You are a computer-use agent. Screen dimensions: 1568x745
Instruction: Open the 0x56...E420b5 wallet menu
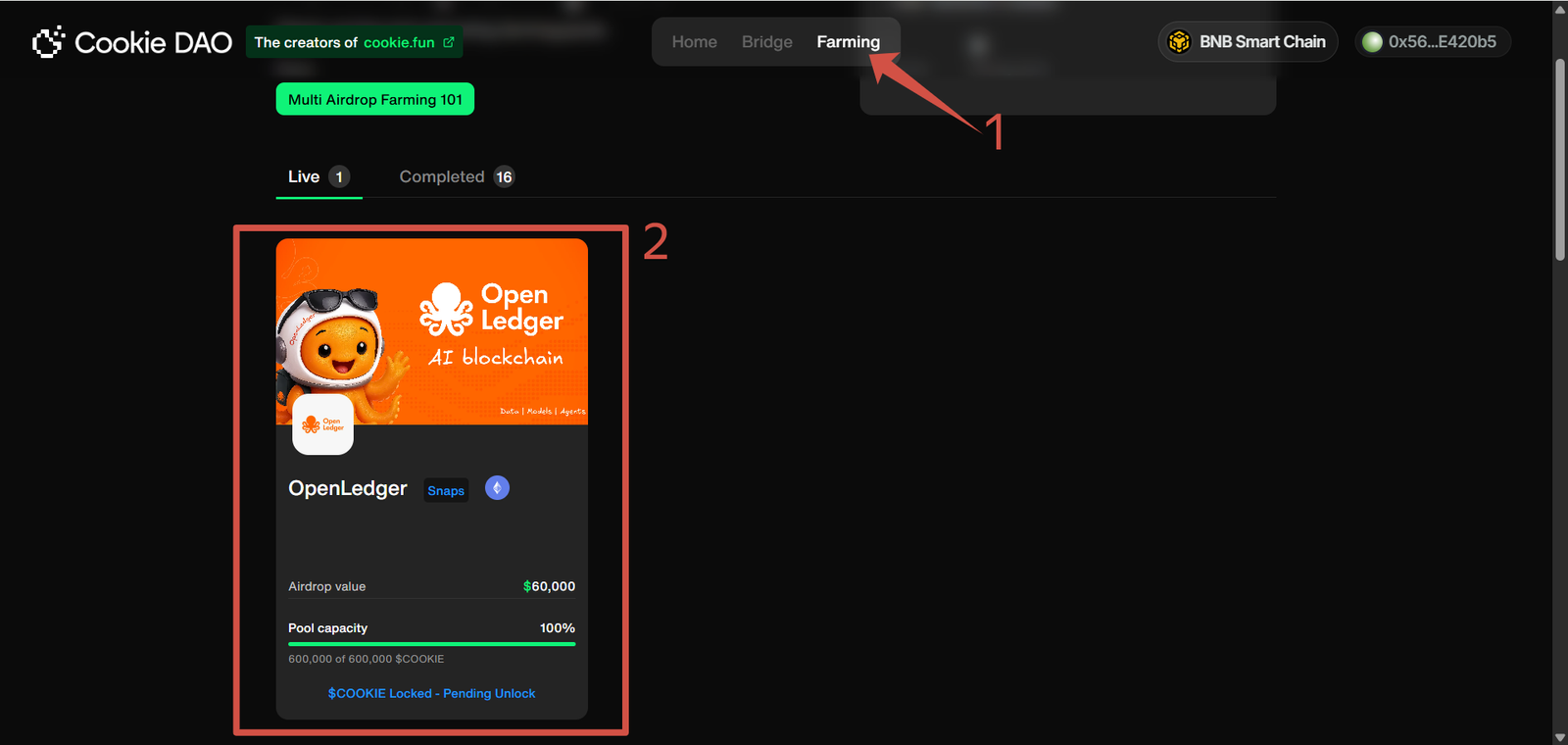pos(1433,42)
